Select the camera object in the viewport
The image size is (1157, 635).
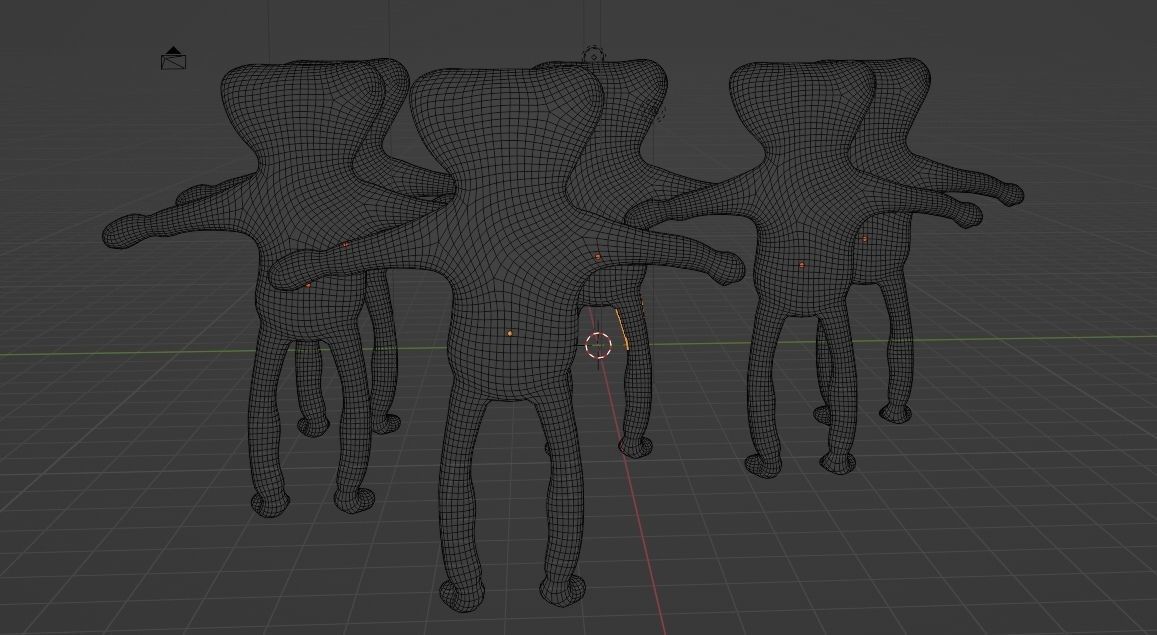pyautogui.click(x=173, y=58)
